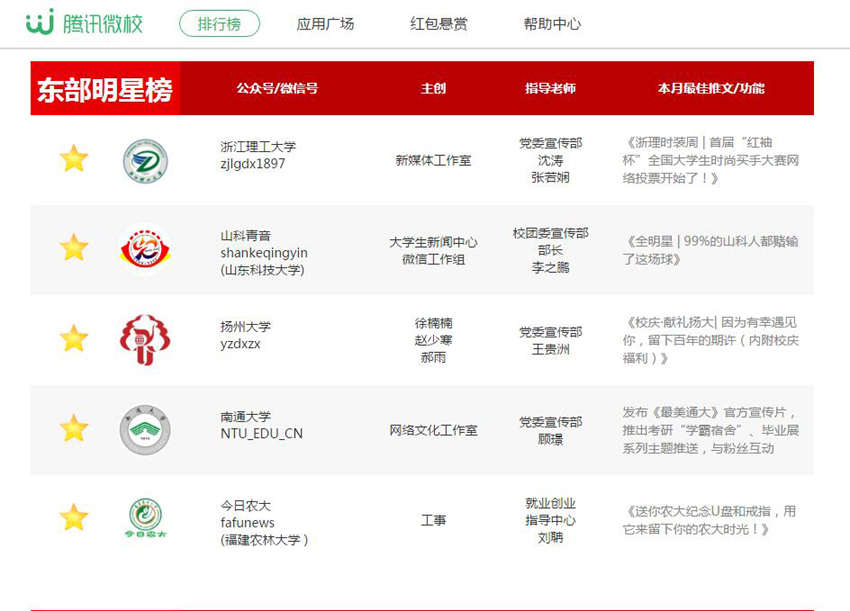Image resolution: width=850 pixels, height=611 pixels.
Task: Click 网络文化工作室 creator cell
Action: (433, 430)
